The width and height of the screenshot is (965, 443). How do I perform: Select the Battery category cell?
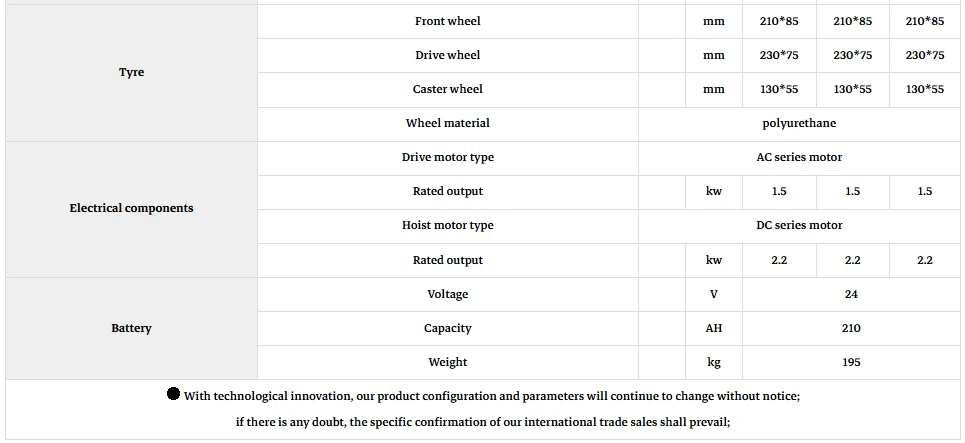click(x=132, y=328)
